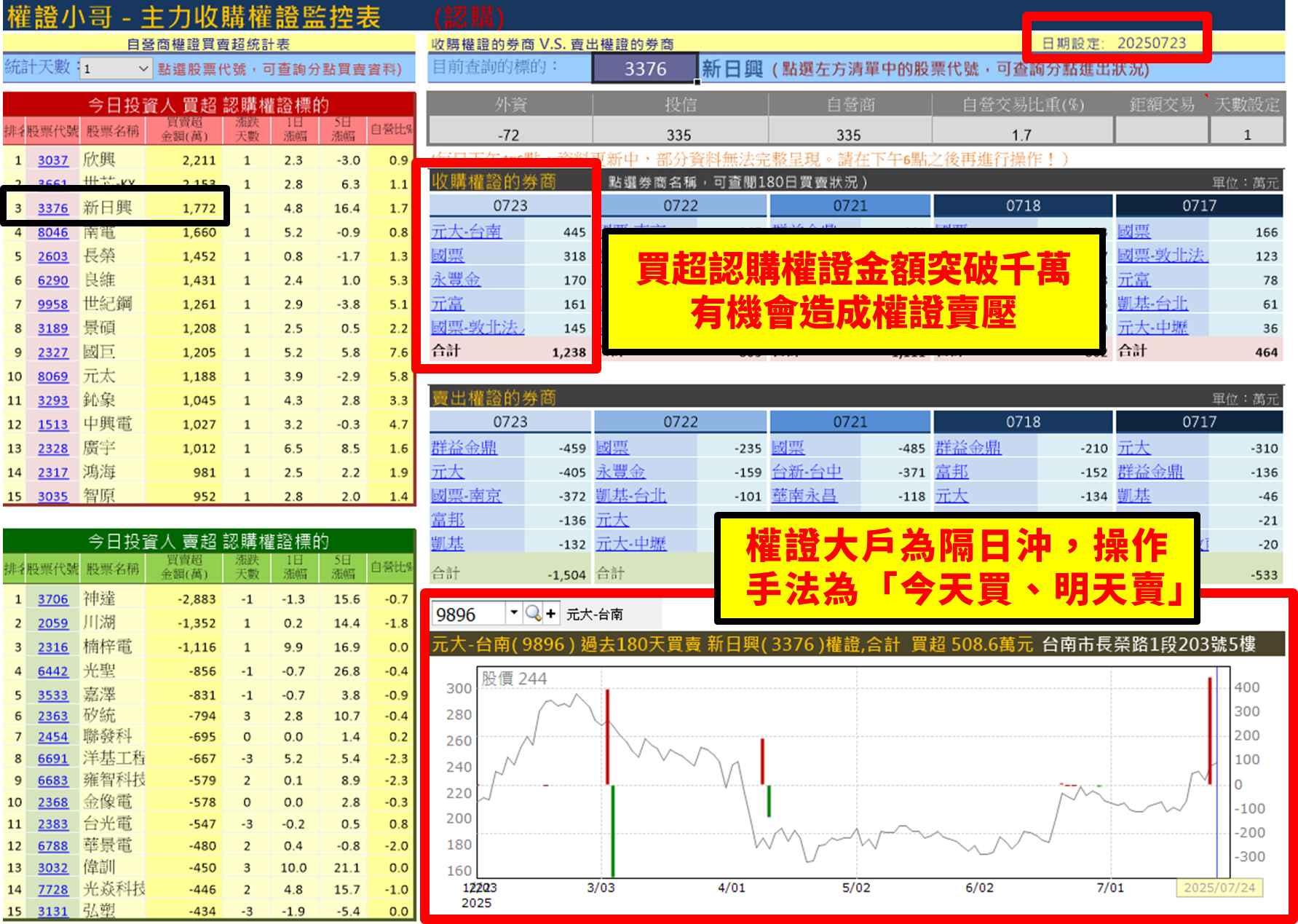Open stock code 2454 聯發科
Image resolution: width=1298 pixels, height=924 pixels.
[x=53, y=737]
